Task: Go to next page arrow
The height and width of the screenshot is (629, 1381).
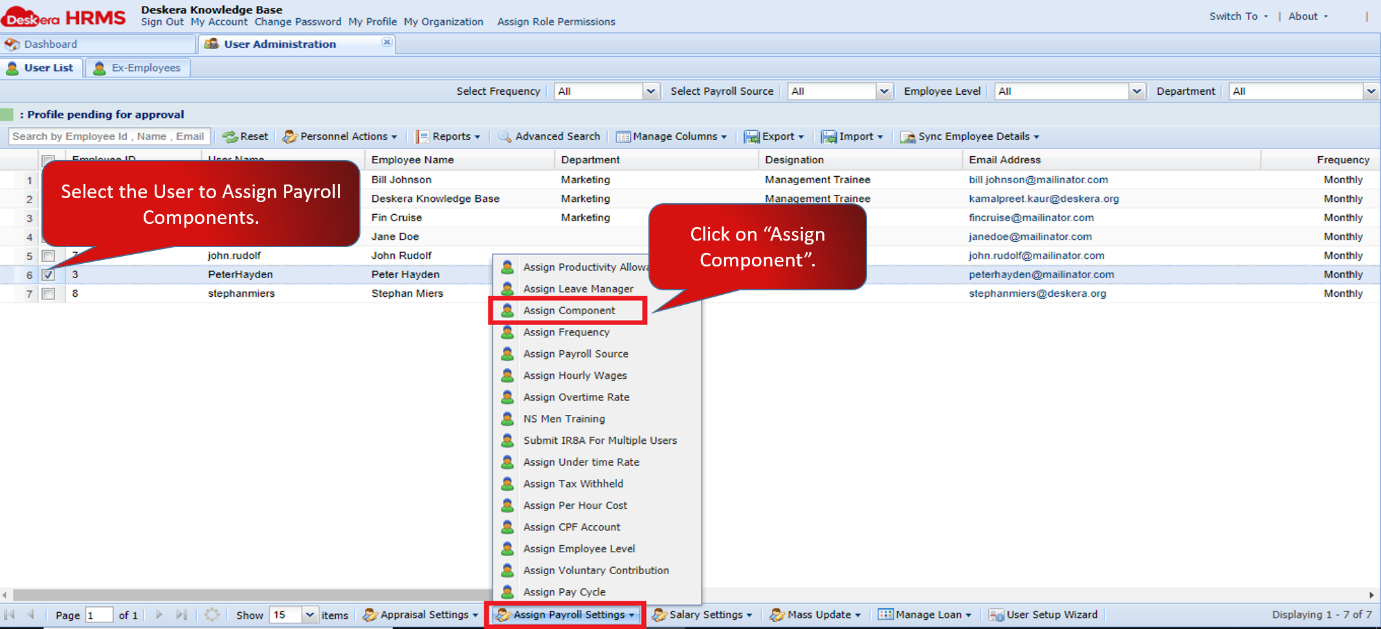Action: [x=158, y=615]
